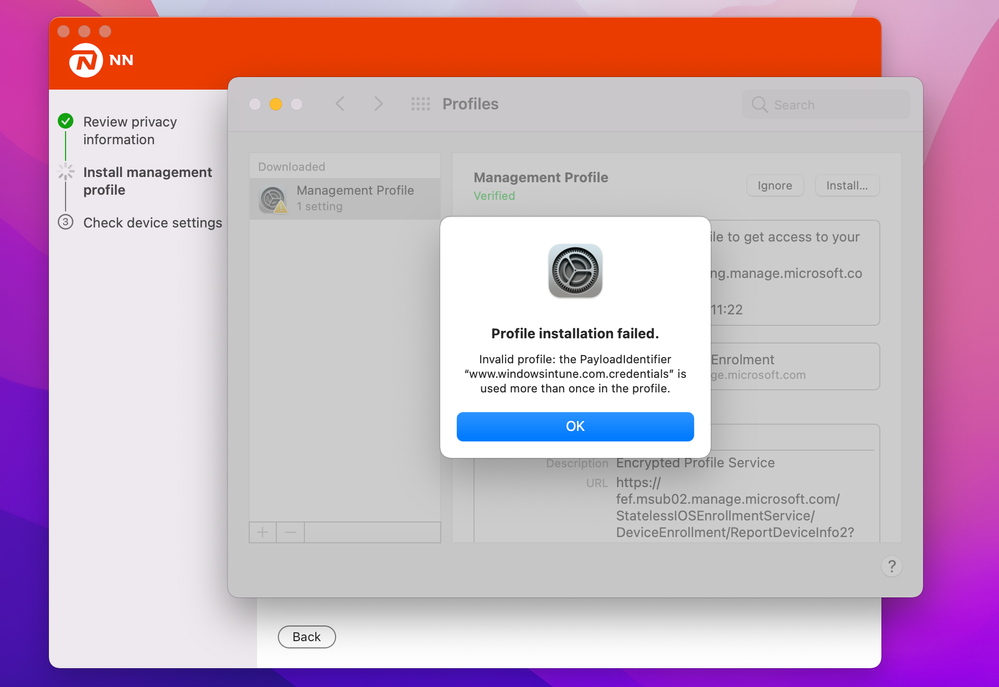Click the spinner beside Install management profile

[x=66, y=171]
